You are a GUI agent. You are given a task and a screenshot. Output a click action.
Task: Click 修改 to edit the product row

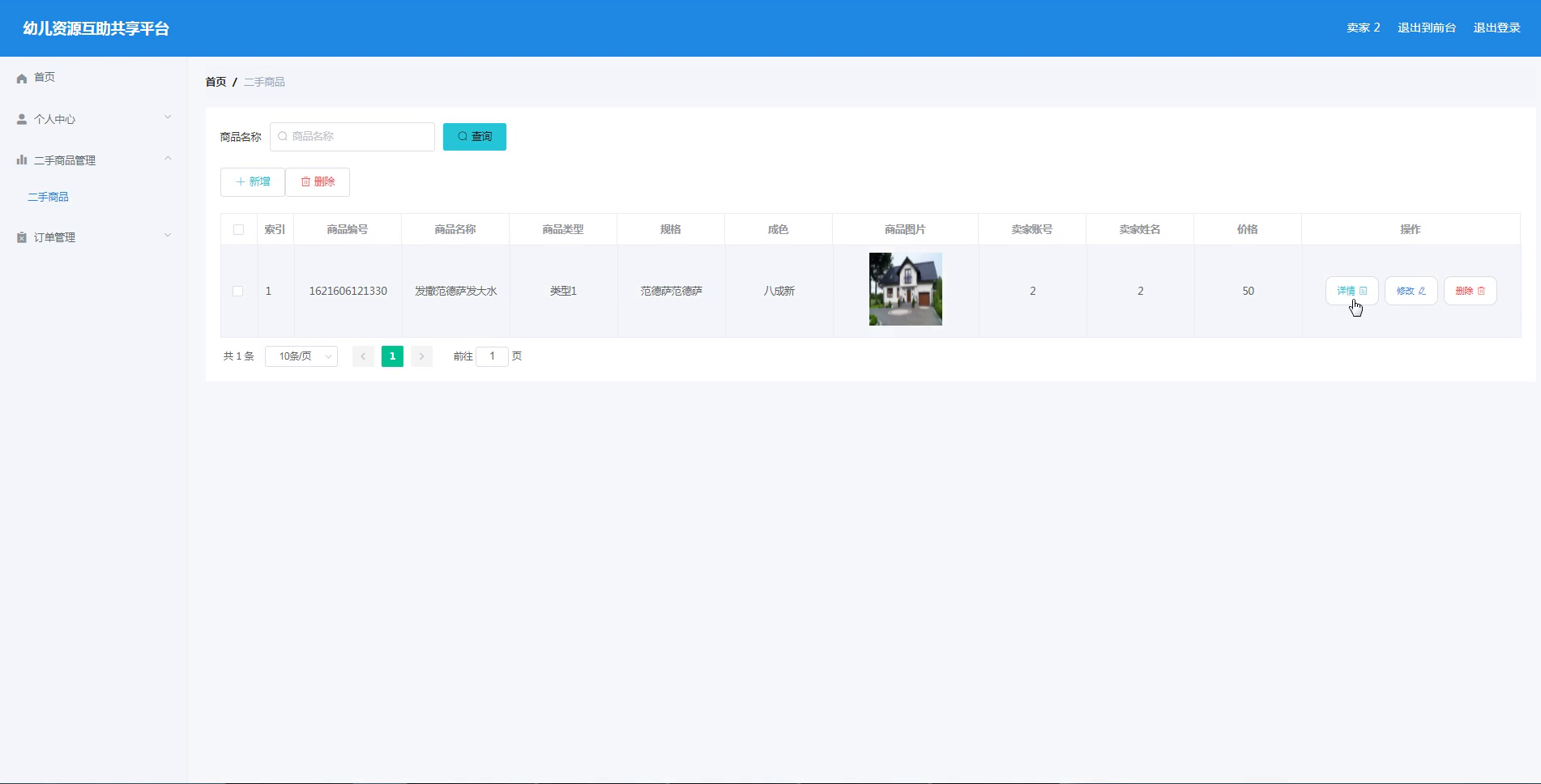(x=1411, y=291)
